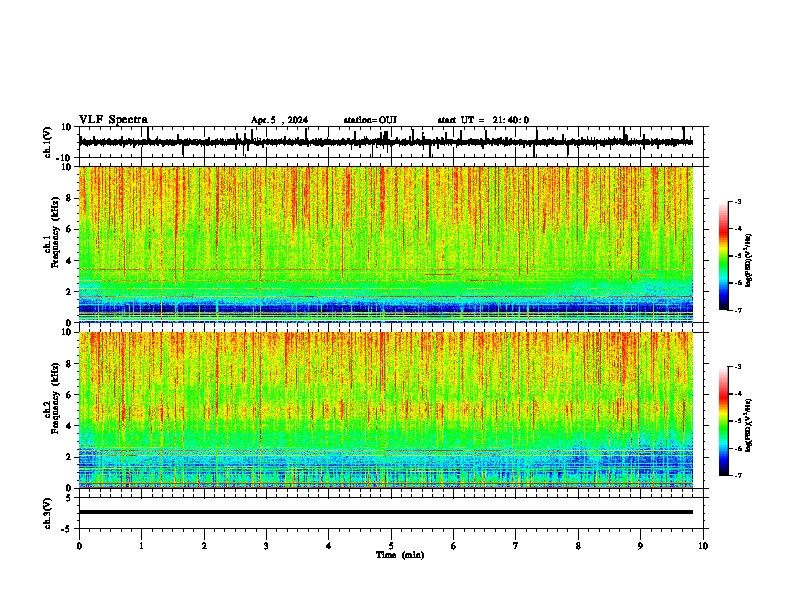Click the "station=OUJ" header label
The width and height of the screenshot is (792, 612).
click(370, 120)
